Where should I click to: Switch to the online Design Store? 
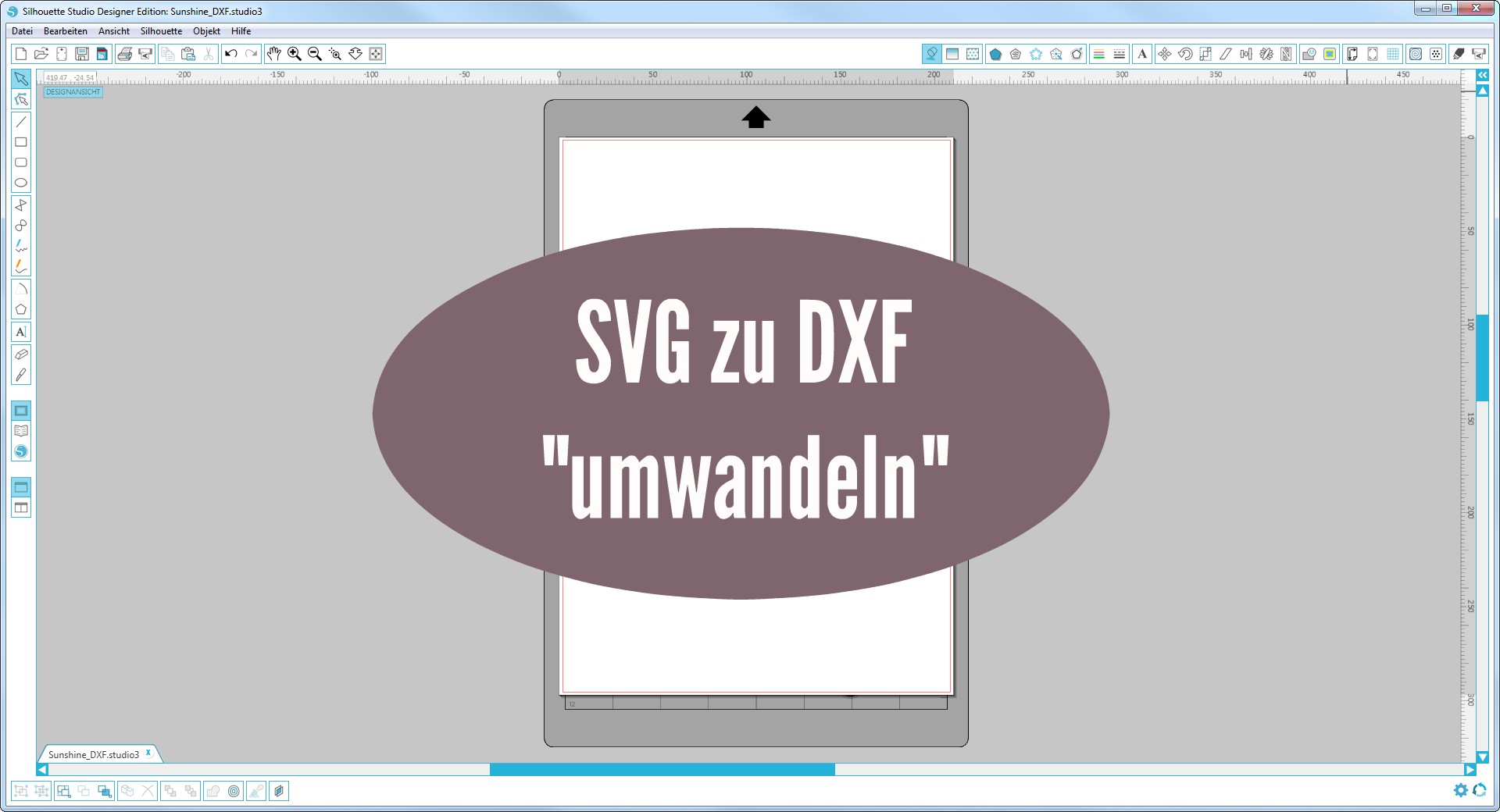[x=20, y=451]
